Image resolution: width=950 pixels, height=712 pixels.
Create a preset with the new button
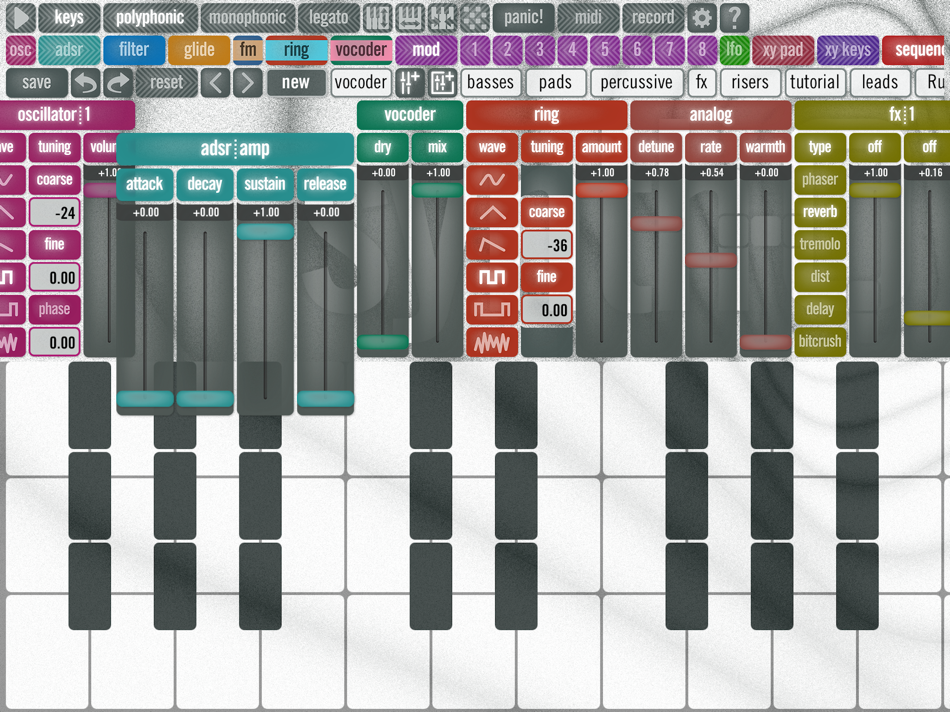(x=296, y=83)
